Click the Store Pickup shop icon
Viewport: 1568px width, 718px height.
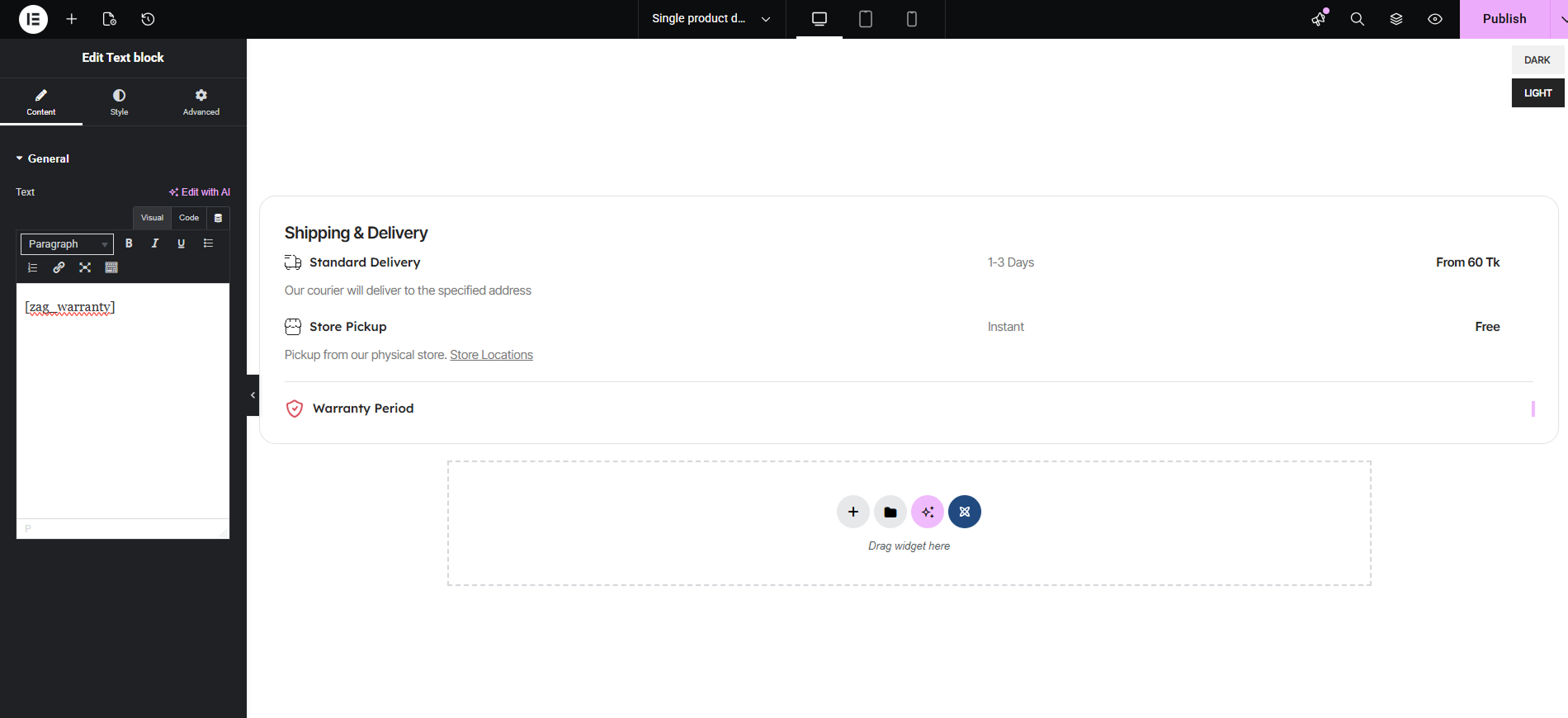tap(293, 327)
